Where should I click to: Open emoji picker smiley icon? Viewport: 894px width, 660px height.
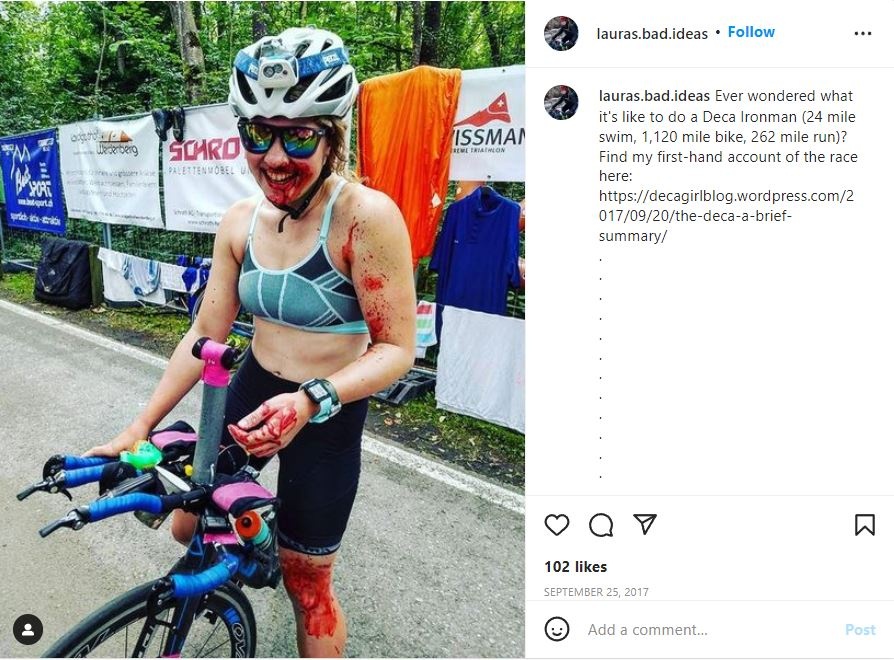[x=556, y=629]
